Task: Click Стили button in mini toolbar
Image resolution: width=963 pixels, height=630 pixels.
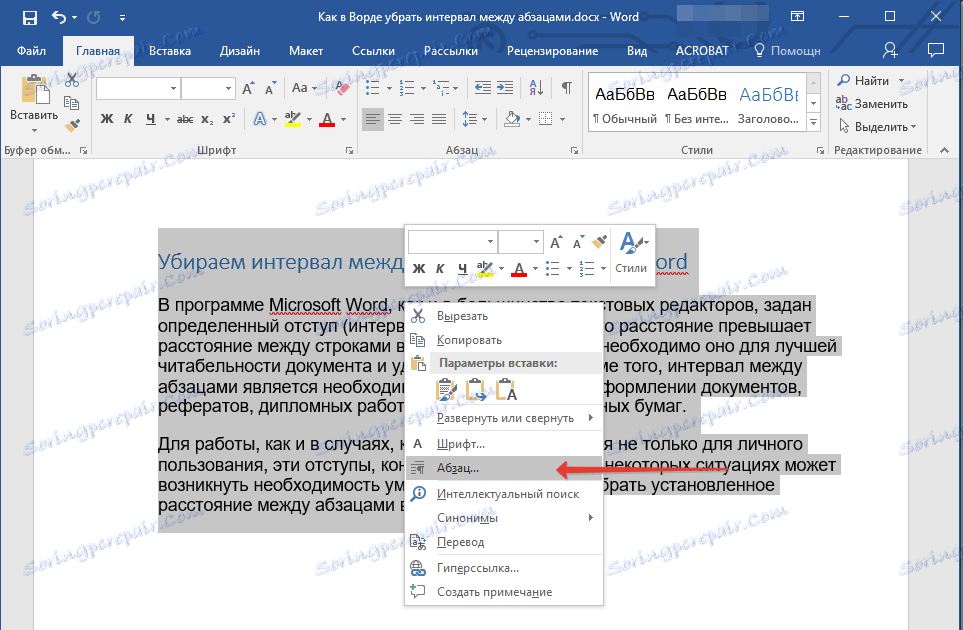Action: click(x=631, y=252)
